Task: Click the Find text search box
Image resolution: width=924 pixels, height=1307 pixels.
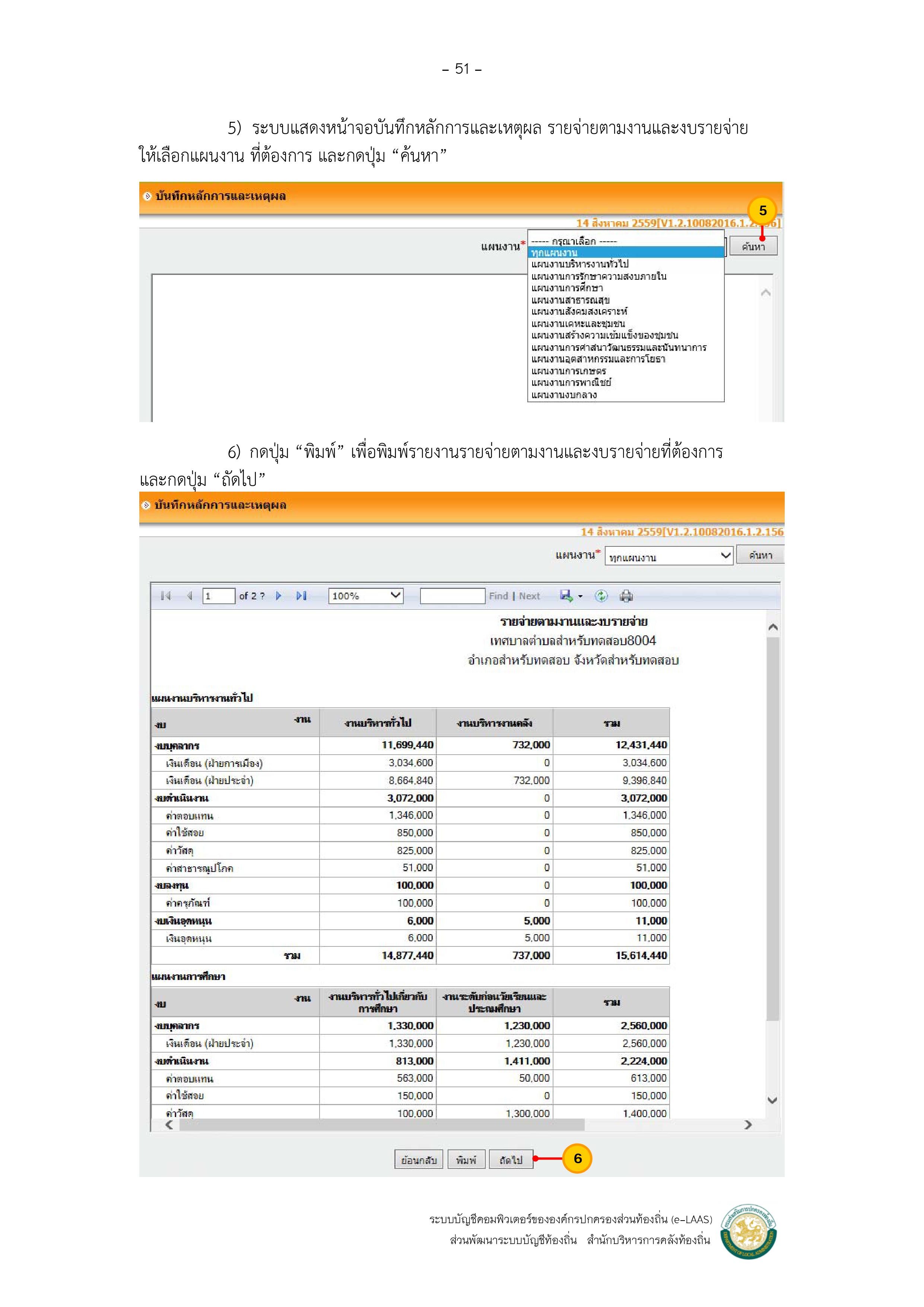Action: pos(452,596)
